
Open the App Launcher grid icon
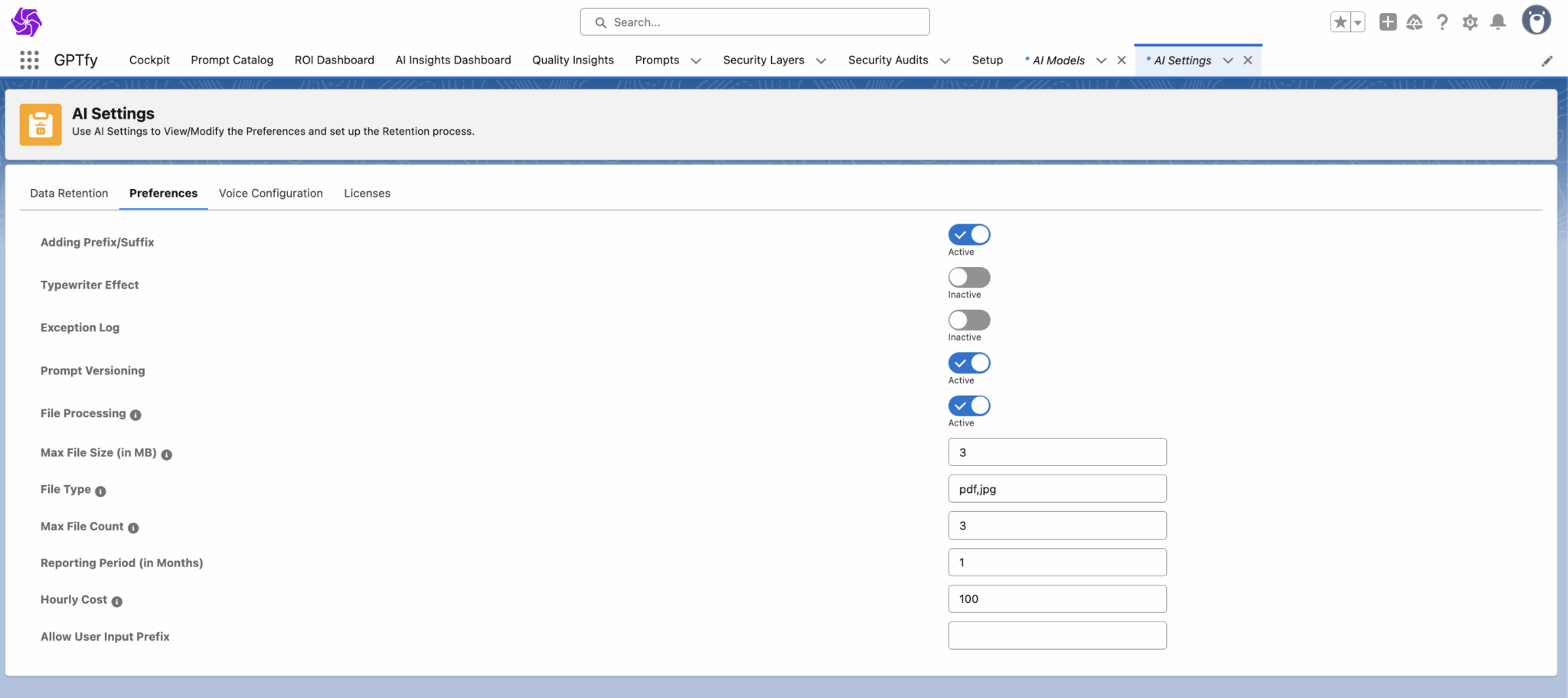(x=29, y=60)
